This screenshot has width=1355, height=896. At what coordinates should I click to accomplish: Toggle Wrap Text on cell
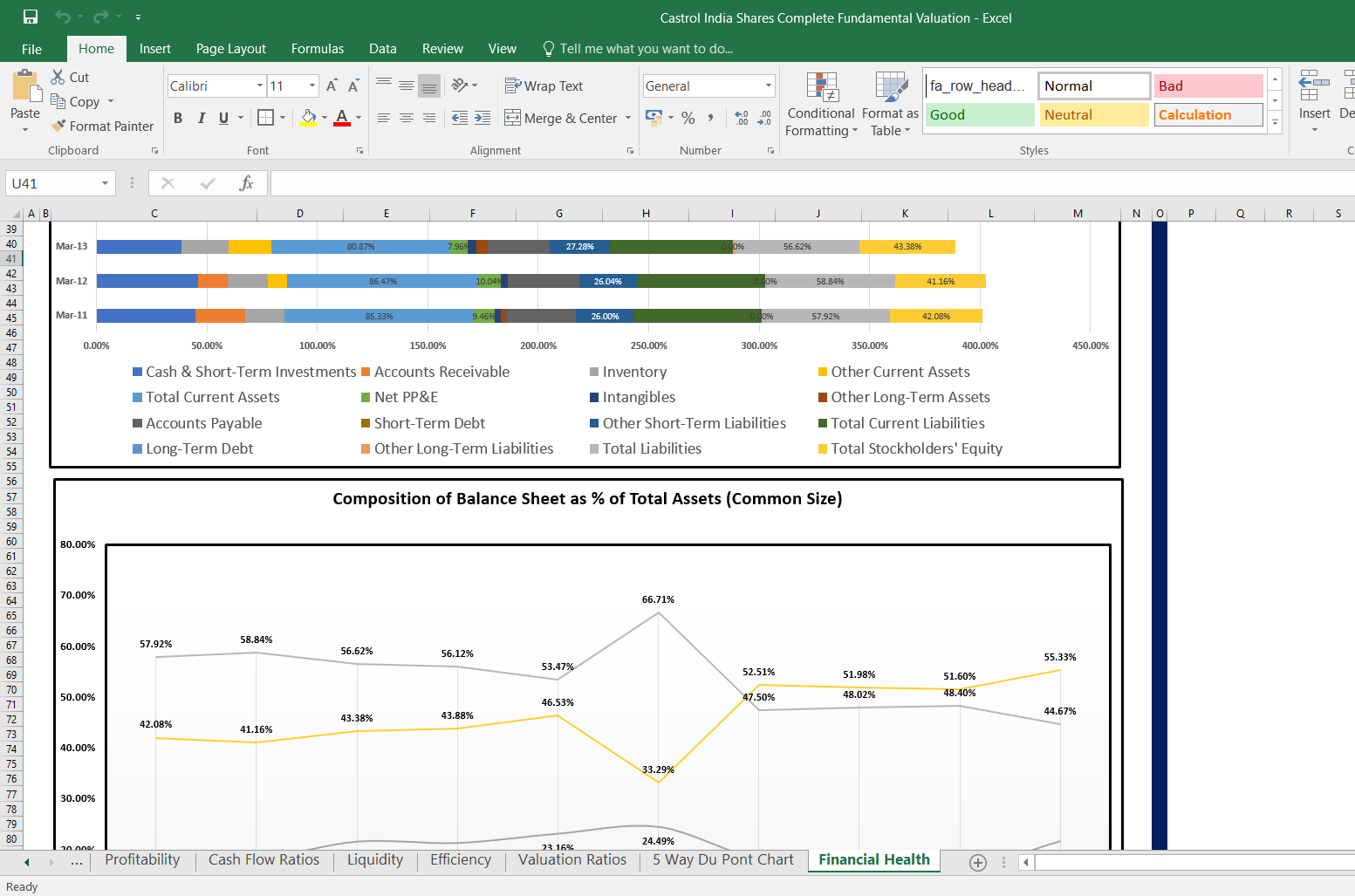coord(544,85)
